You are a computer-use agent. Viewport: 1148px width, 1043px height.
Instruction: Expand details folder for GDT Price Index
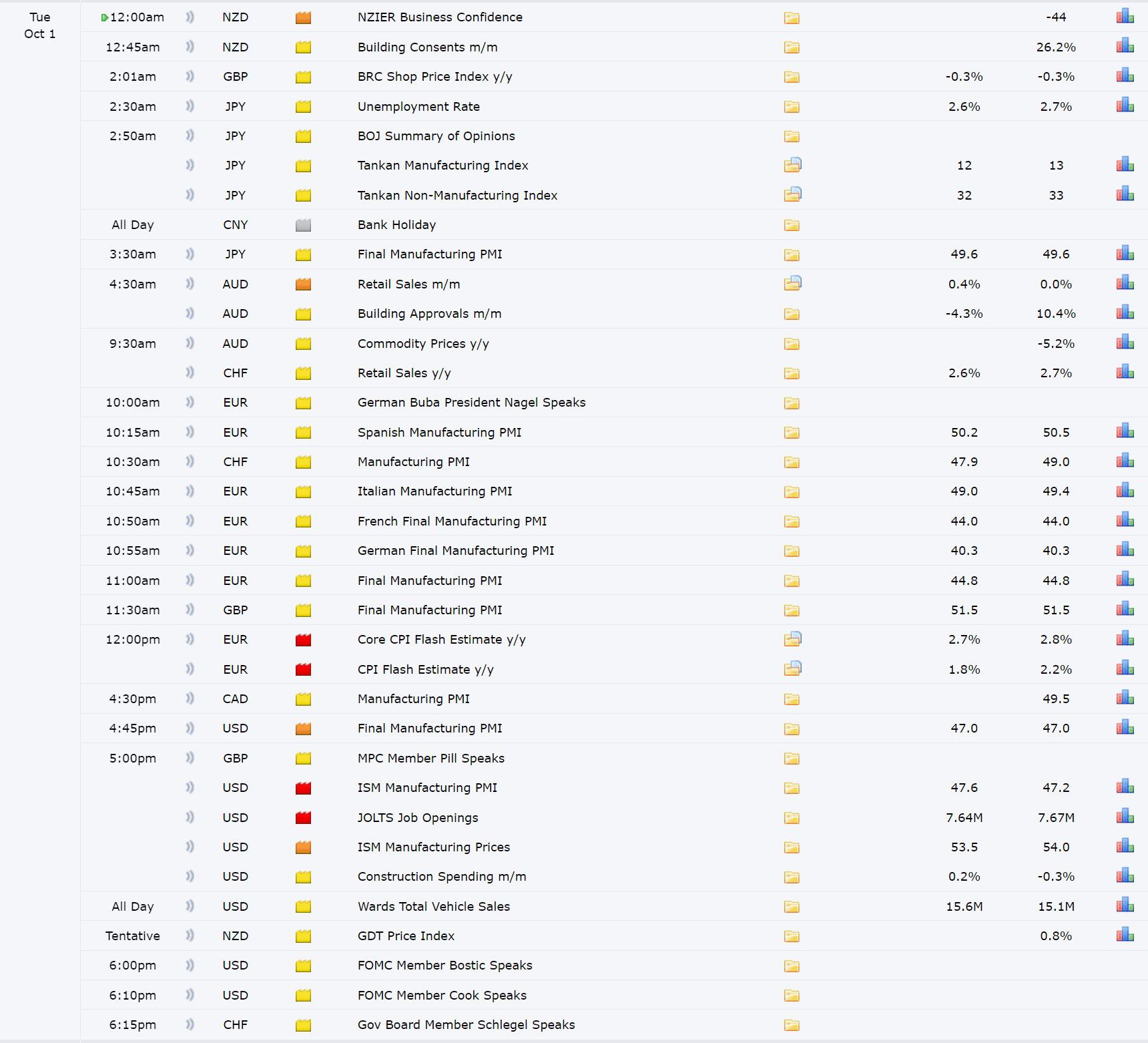pyautogui.click(x=792, y=936)
